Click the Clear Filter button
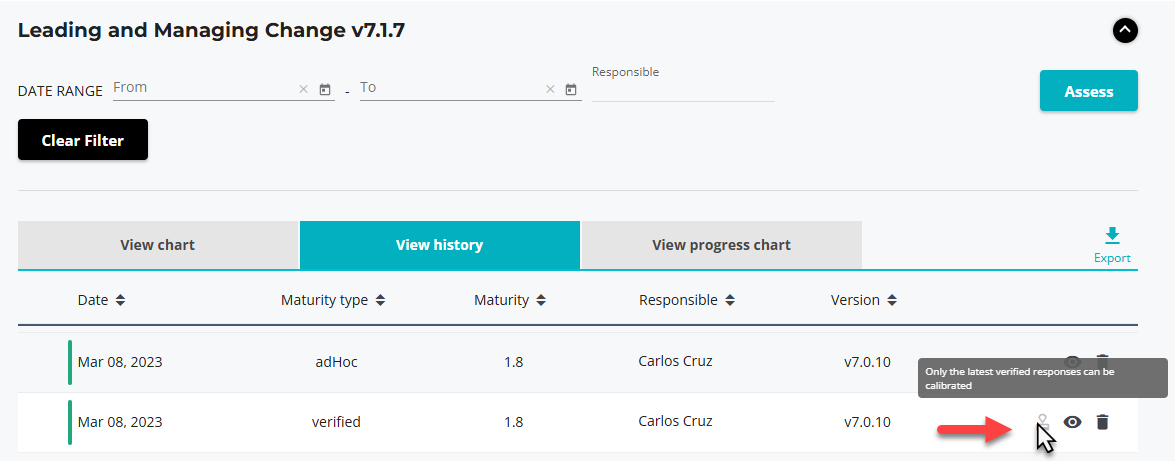This screenshot has height=461, width=1175. click(x=83, y=140)
